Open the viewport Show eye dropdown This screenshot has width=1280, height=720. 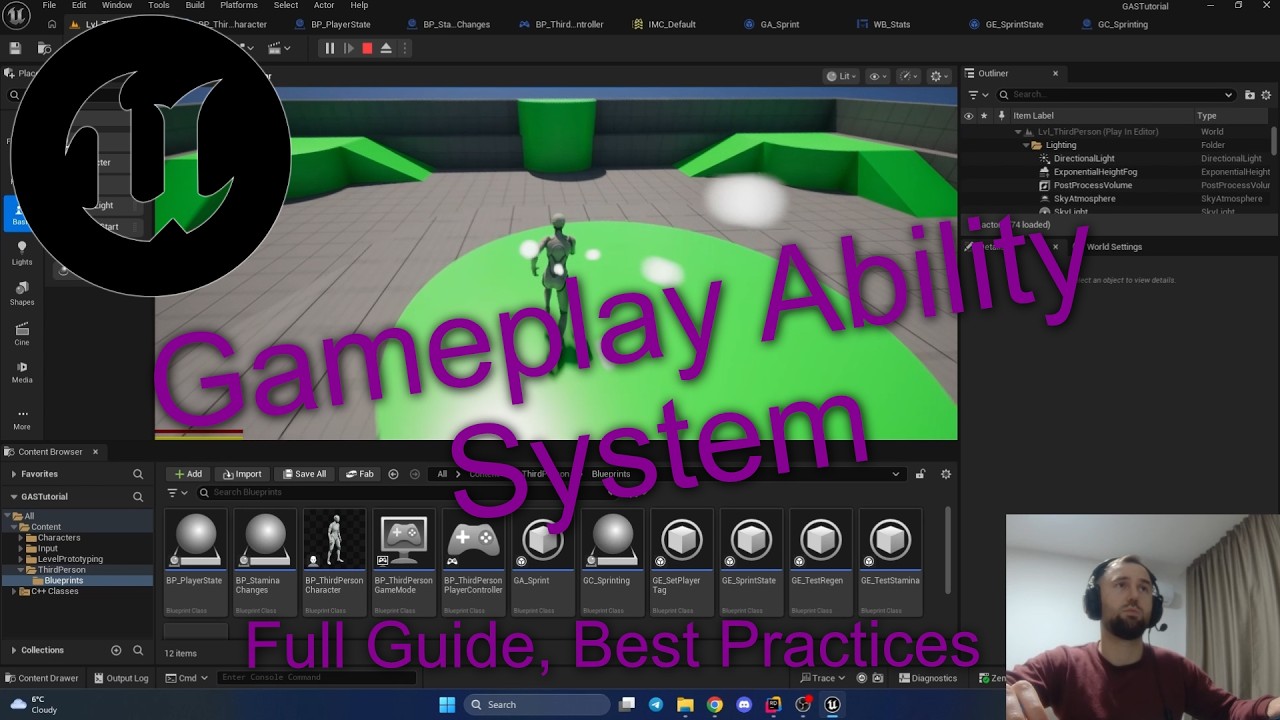coord(878,76)
